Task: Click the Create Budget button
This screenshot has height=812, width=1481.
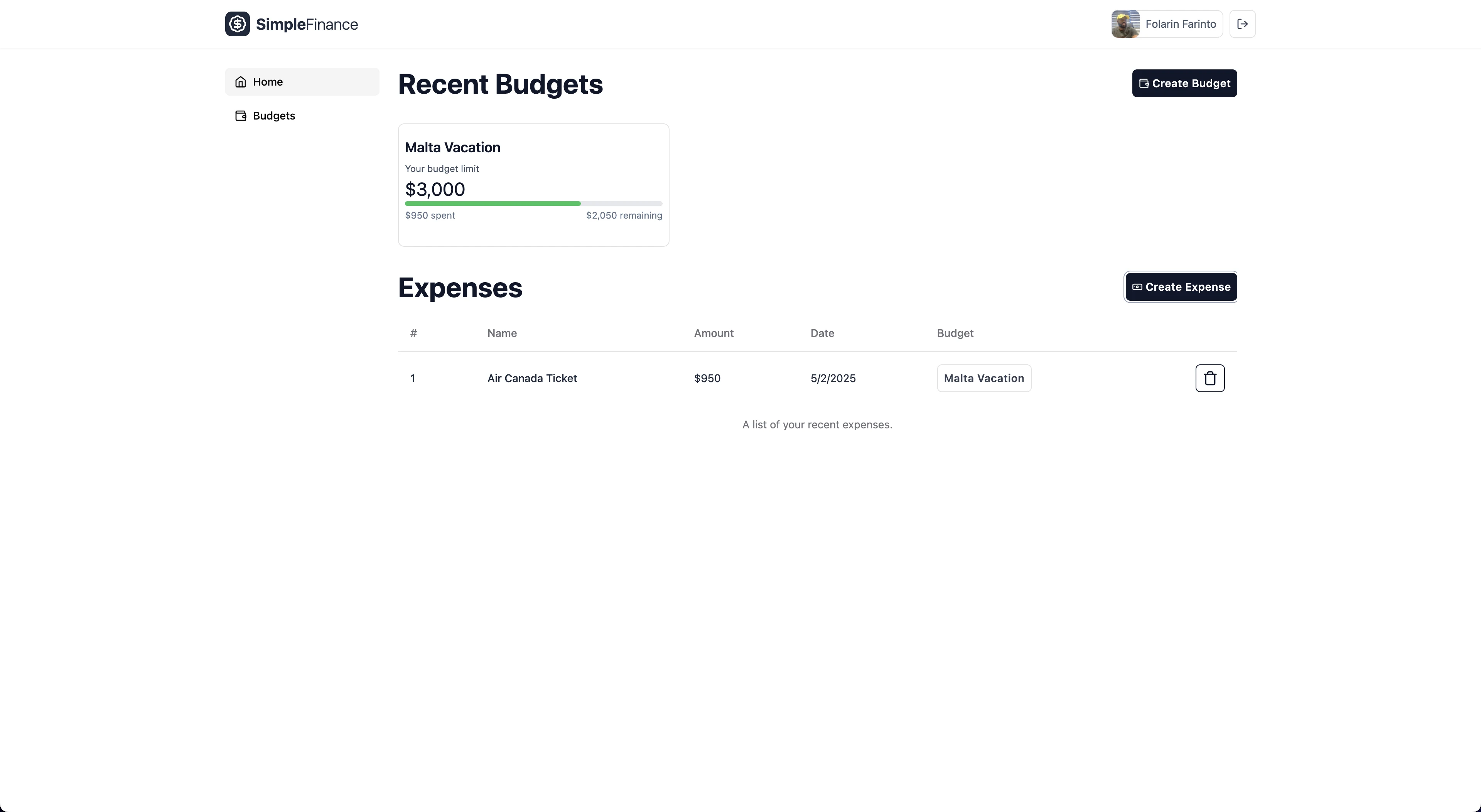Action: click(x=1184, y=83)
